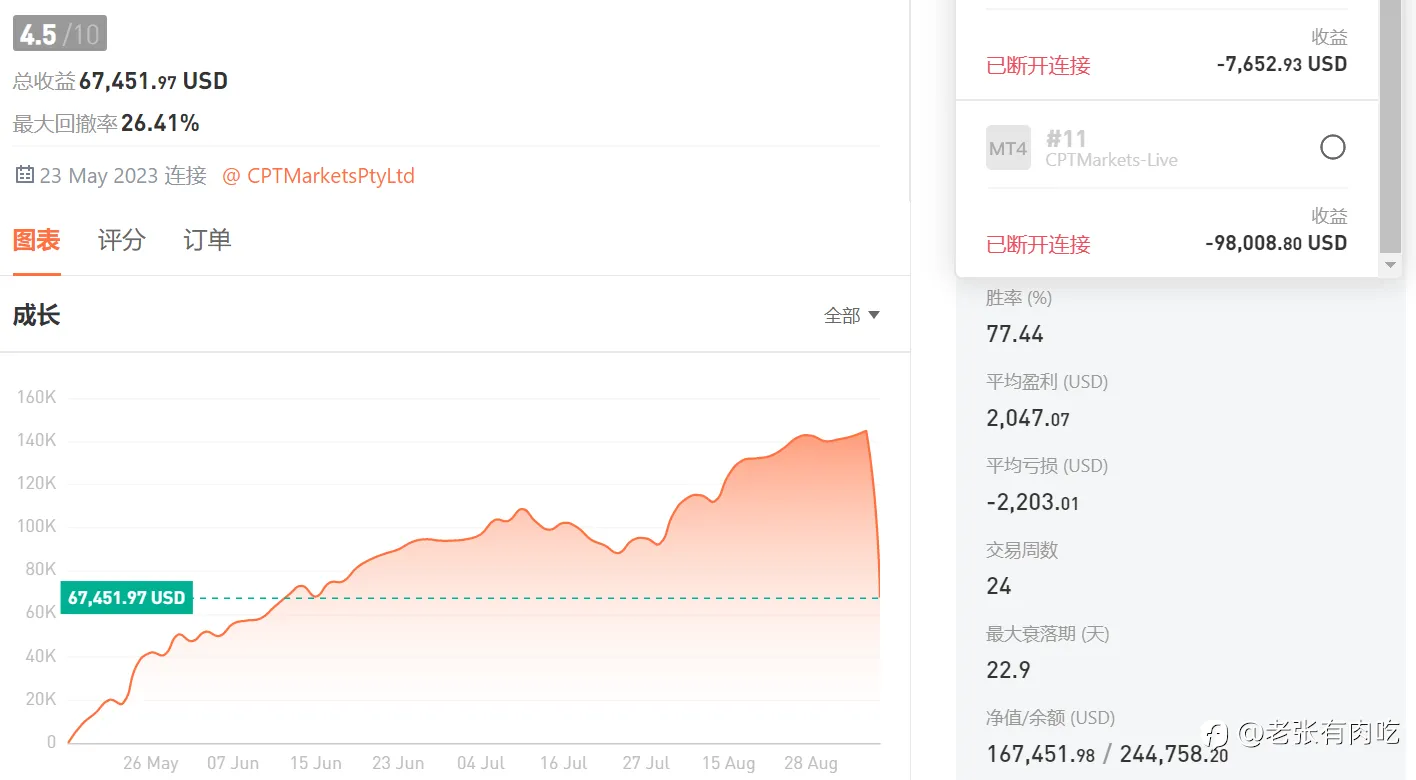Click the 平均盈利 (USD) label

[x=1047, y=382]
